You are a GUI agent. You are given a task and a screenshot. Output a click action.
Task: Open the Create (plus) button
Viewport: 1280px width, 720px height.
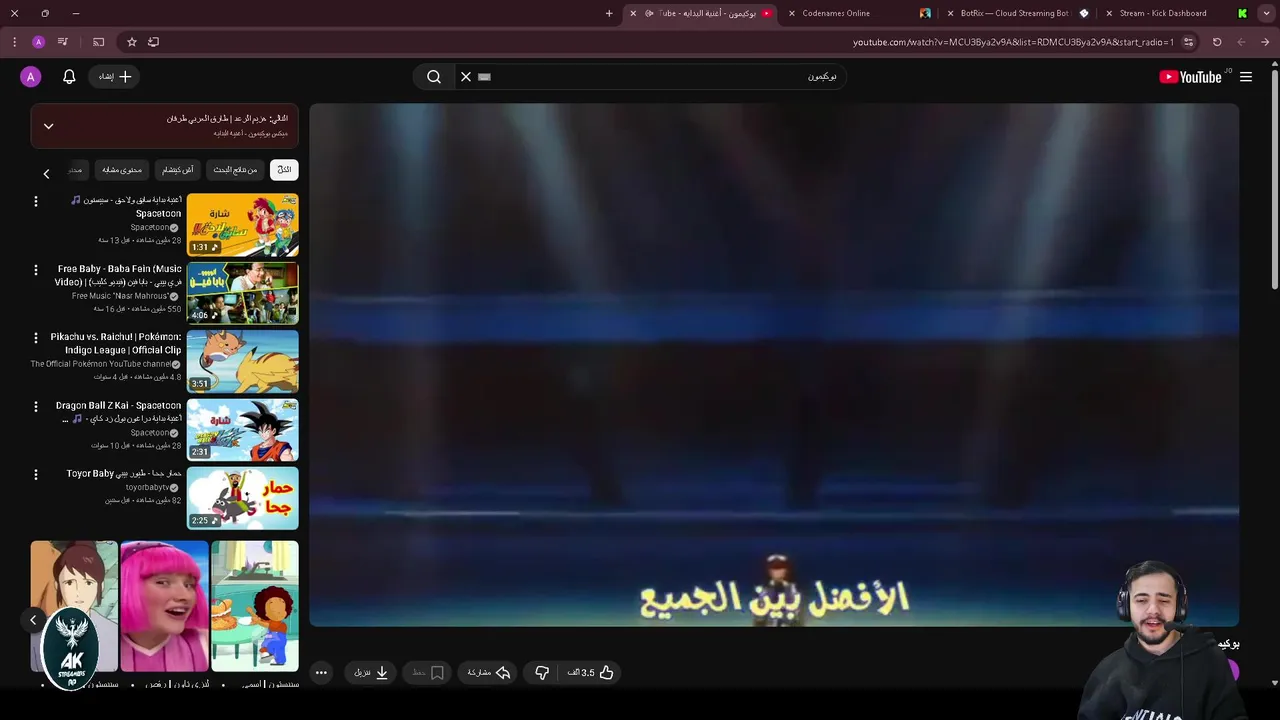pos(115,77)
